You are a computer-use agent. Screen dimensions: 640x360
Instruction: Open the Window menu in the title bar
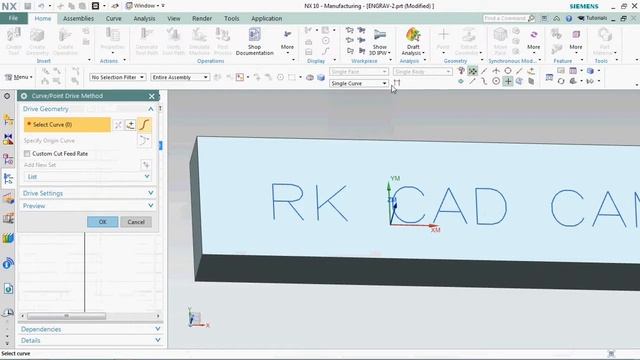point(145,6)
